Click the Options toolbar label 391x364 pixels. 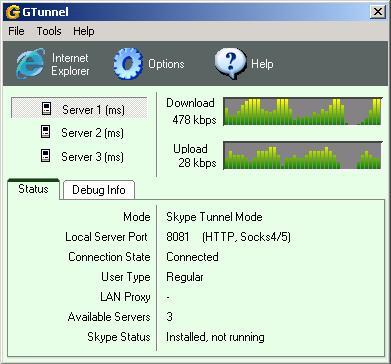pos(166,64)
